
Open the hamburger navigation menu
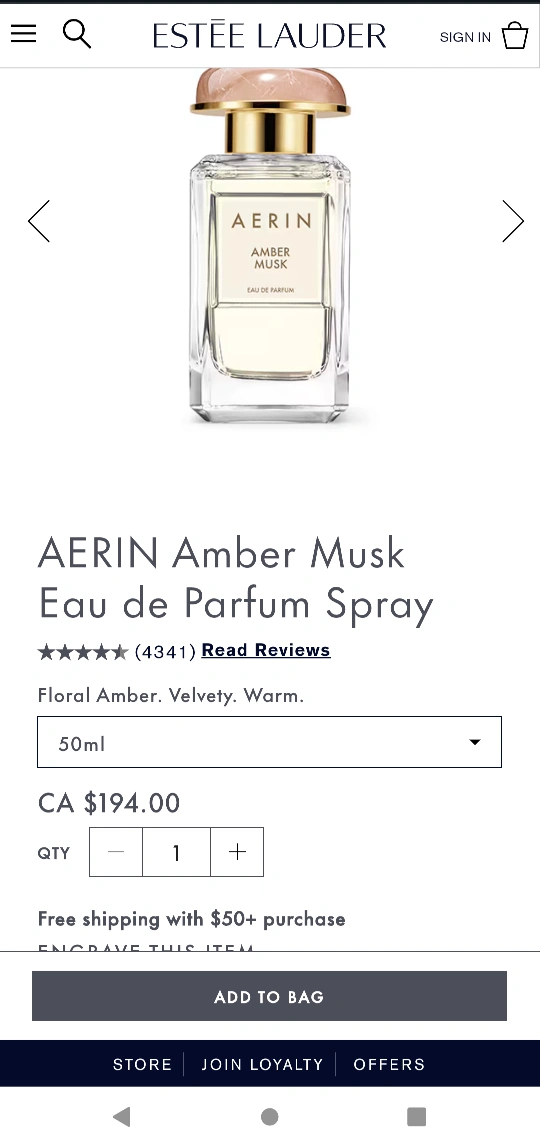click(23, 34)
